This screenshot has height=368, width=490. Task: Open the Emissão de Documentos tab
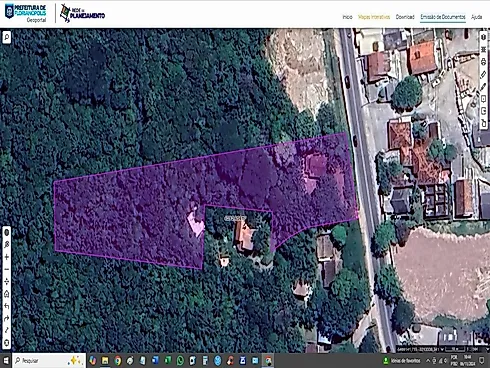coord(443,17)
